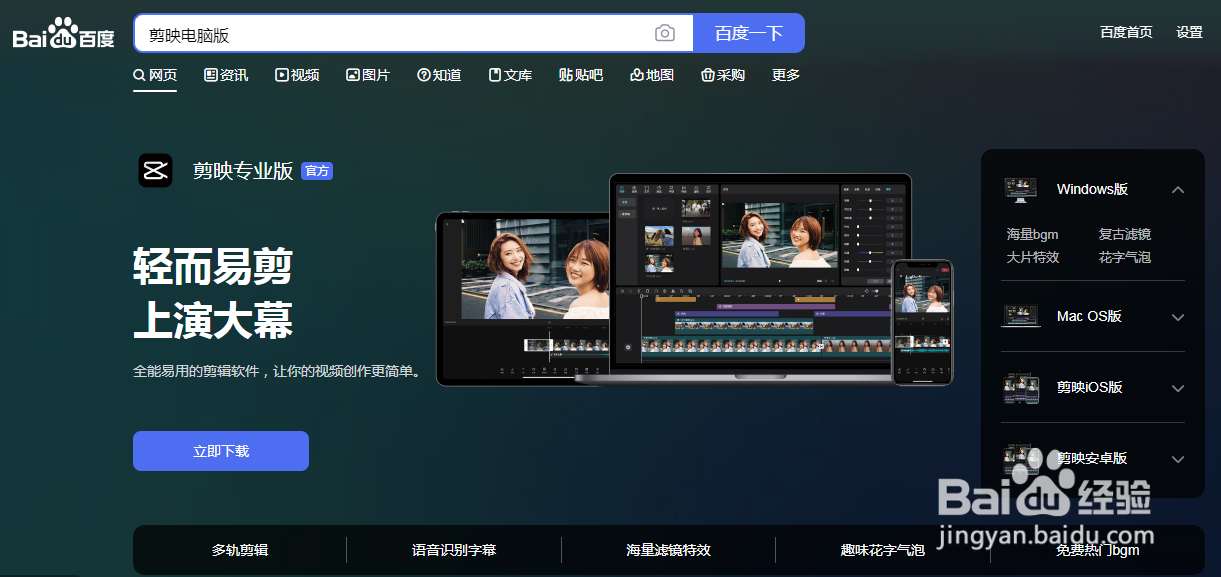Click the tablet preview image
1221x577 pixels.
pos(522,298)
